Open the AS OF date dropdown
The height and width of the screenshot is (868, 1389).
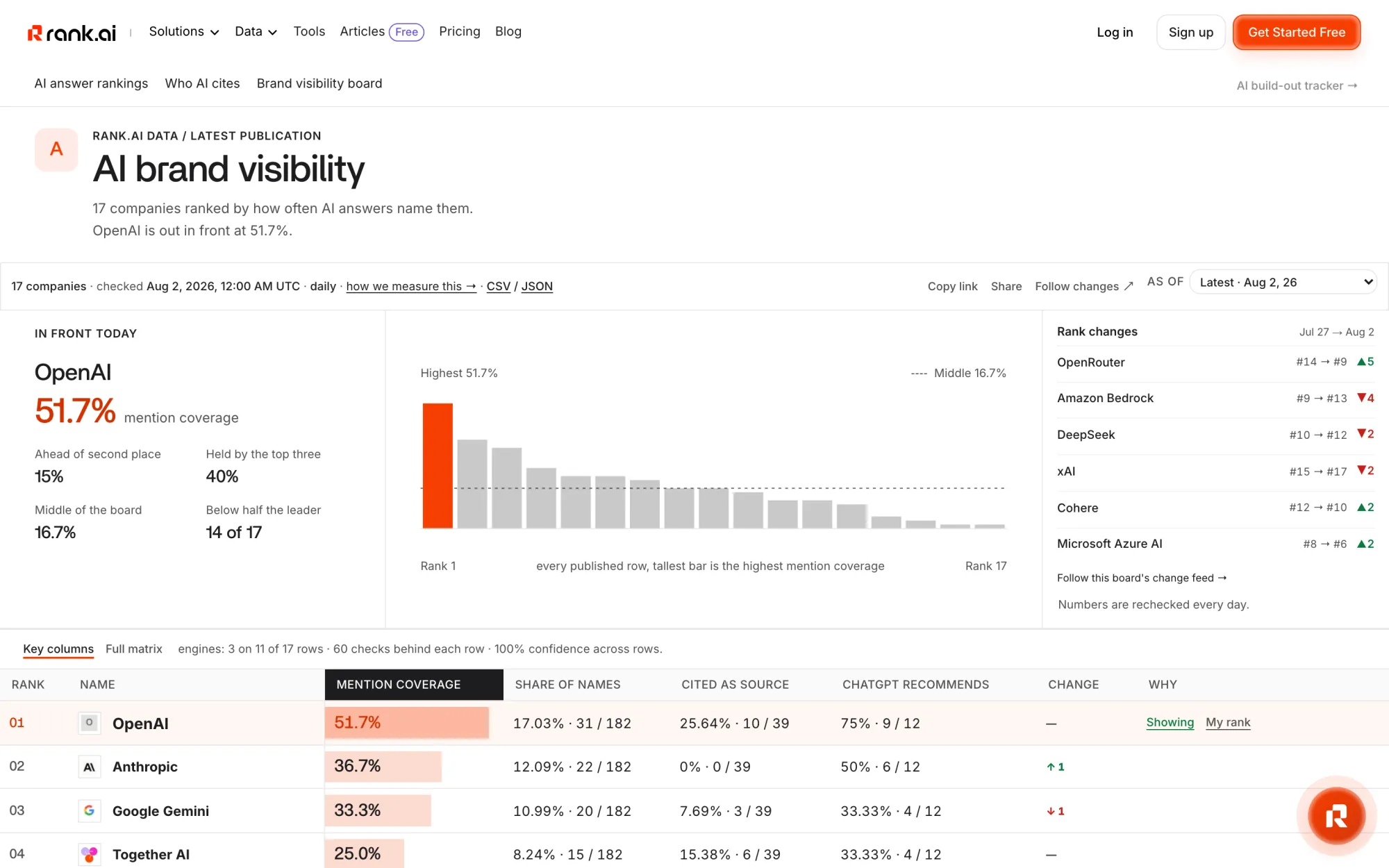click(1283, 282)
